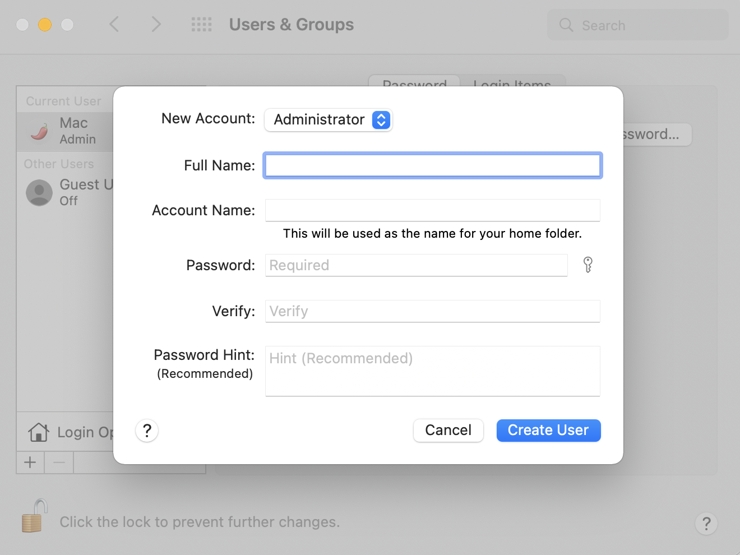Click the Password Hint text area
The height and width of the screenshot is (555, 740).
tap(432, 371)
